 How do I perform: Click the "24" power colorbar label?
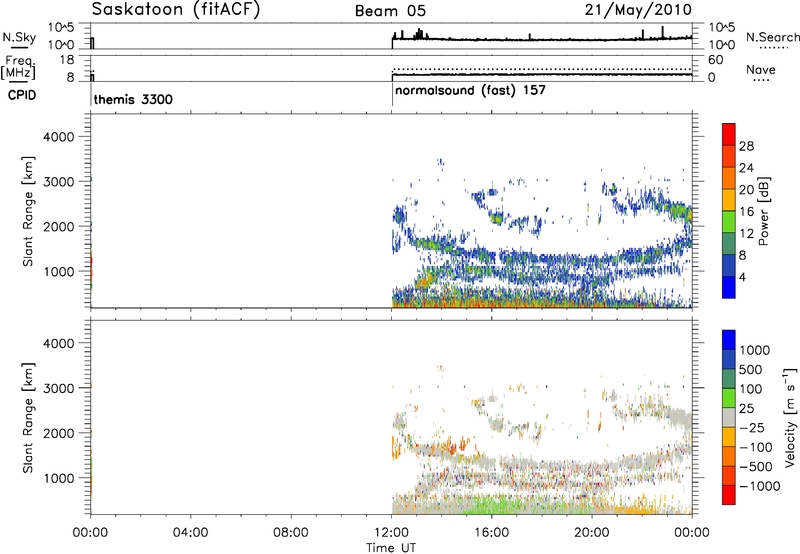click(746, 168)
